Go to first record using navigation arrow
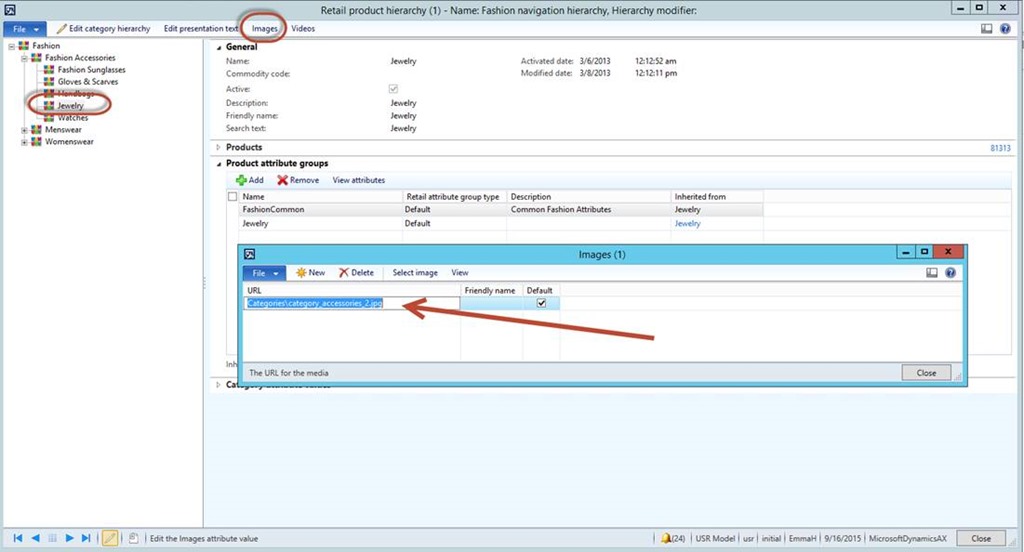 [18, 538]
